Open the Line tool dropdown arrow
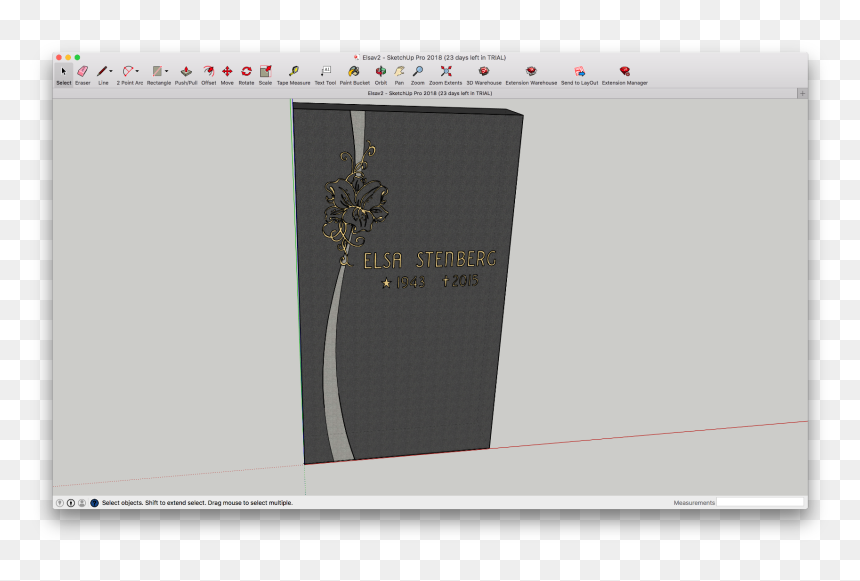 pyautogui.click(x=111, y=71)
